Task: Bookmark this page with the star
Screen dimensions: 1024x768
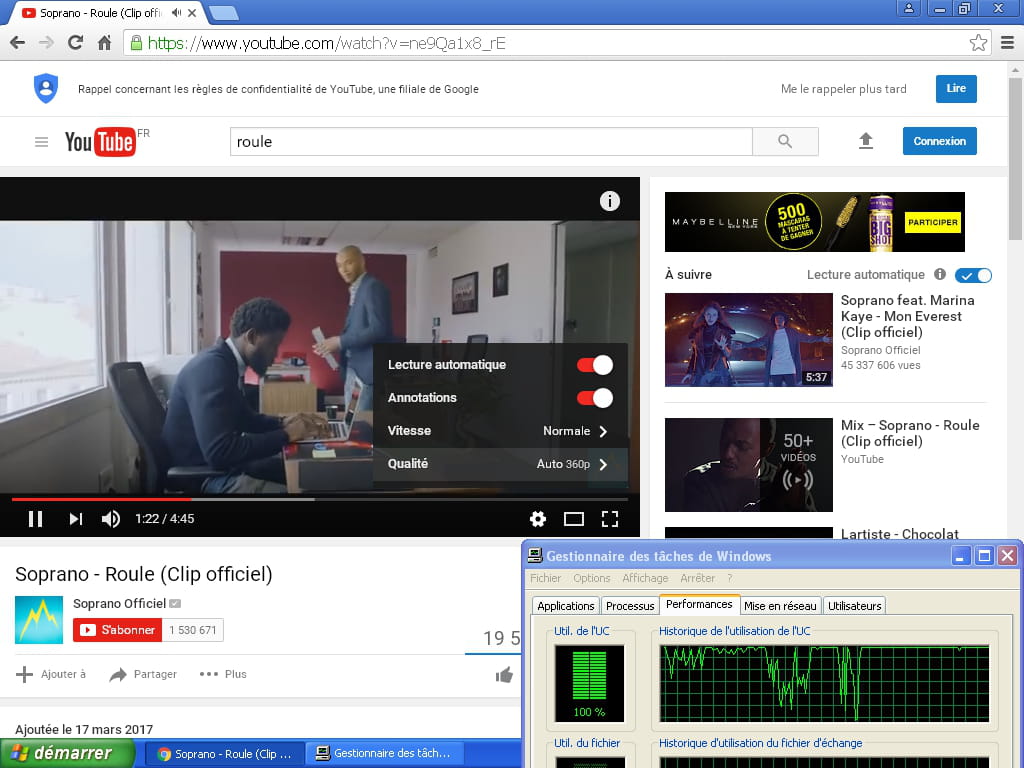Action: [978, 43]
